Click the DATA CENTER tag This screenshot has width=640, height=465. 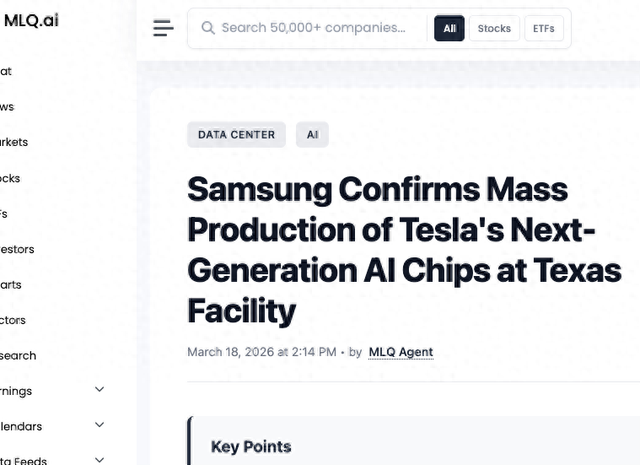[236, 135]
